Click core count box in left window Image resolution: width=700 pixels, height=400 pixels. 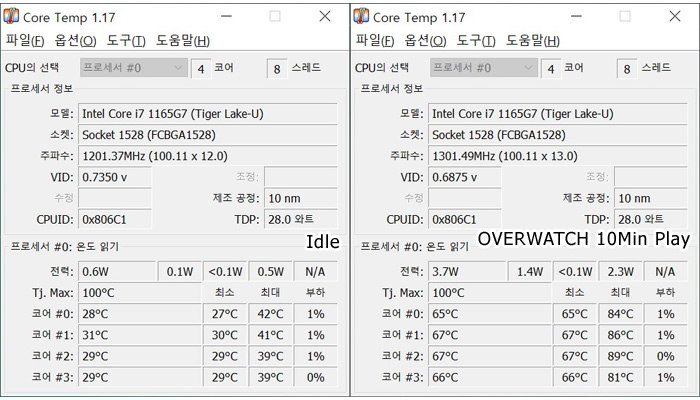tap(201, 69)
